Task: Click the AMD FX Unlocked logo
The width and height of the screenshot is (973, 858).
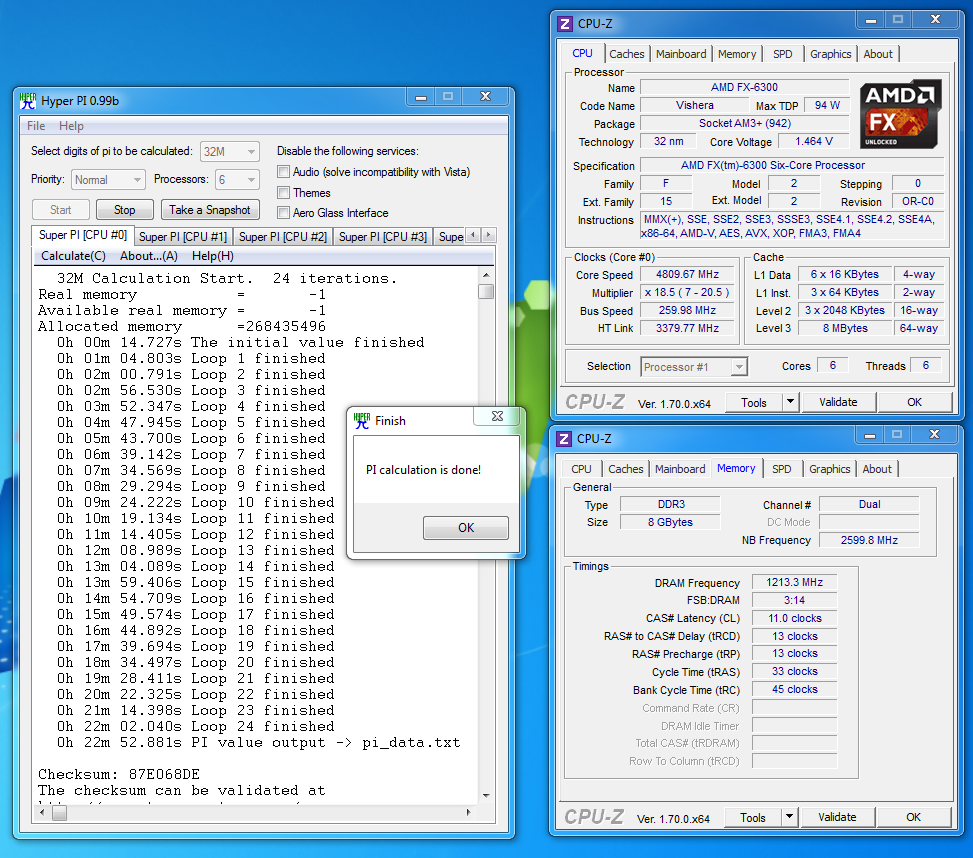Action: (900, 114)
